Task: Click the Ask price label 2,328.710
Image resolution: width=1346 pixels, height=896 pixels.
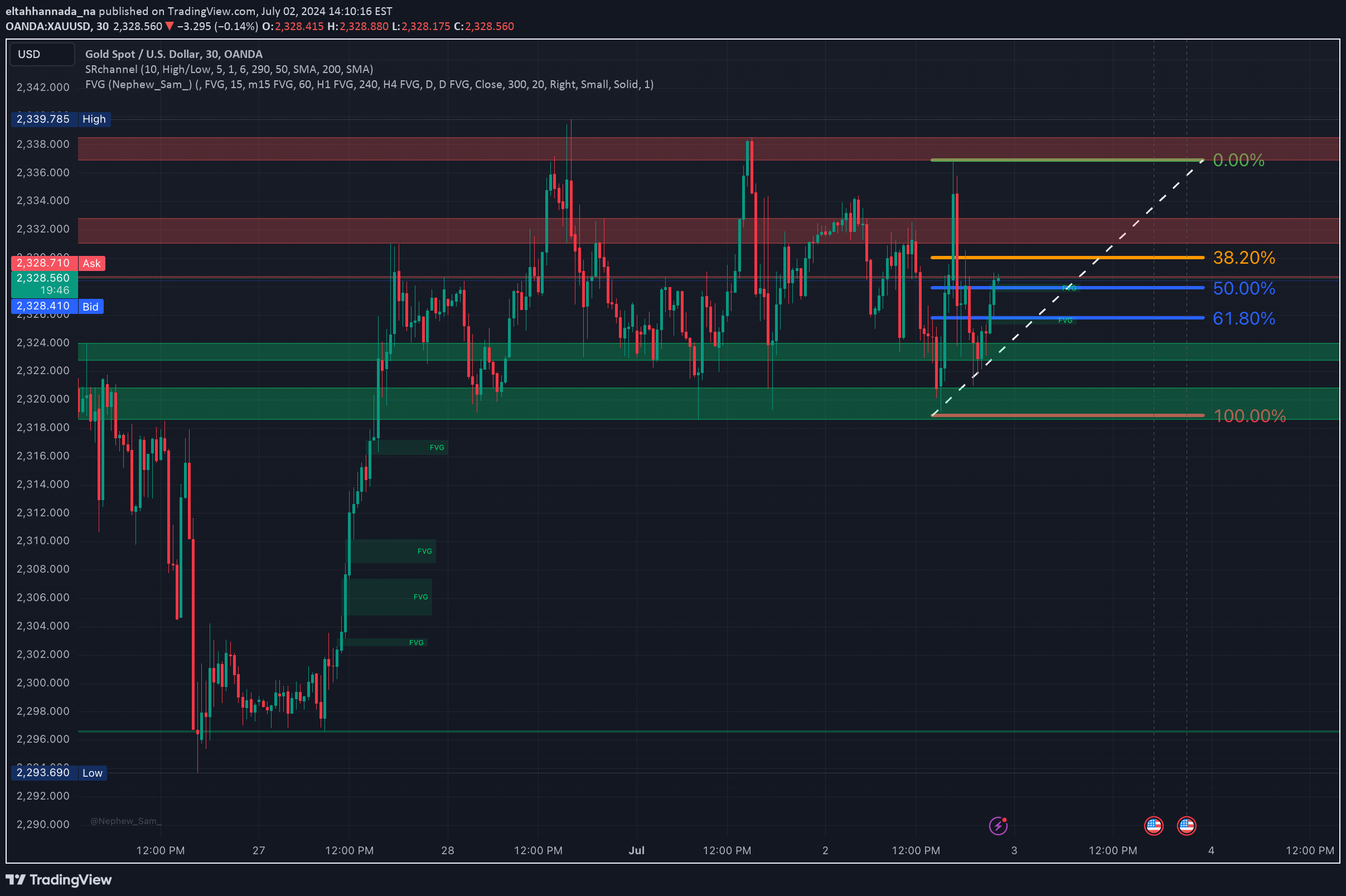Action: 59,263
